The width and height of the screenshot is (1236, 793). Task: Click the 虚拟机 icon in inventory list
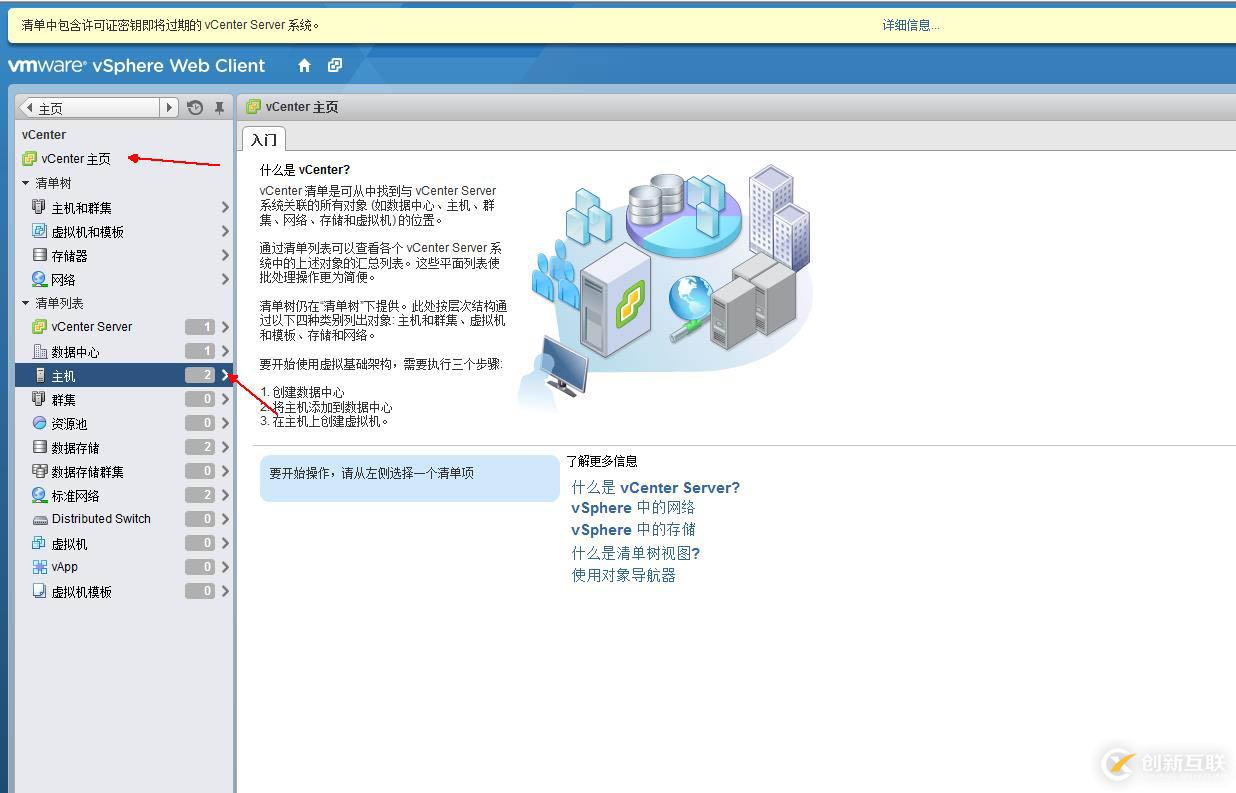pyautogui.click(x=39, y=543)
